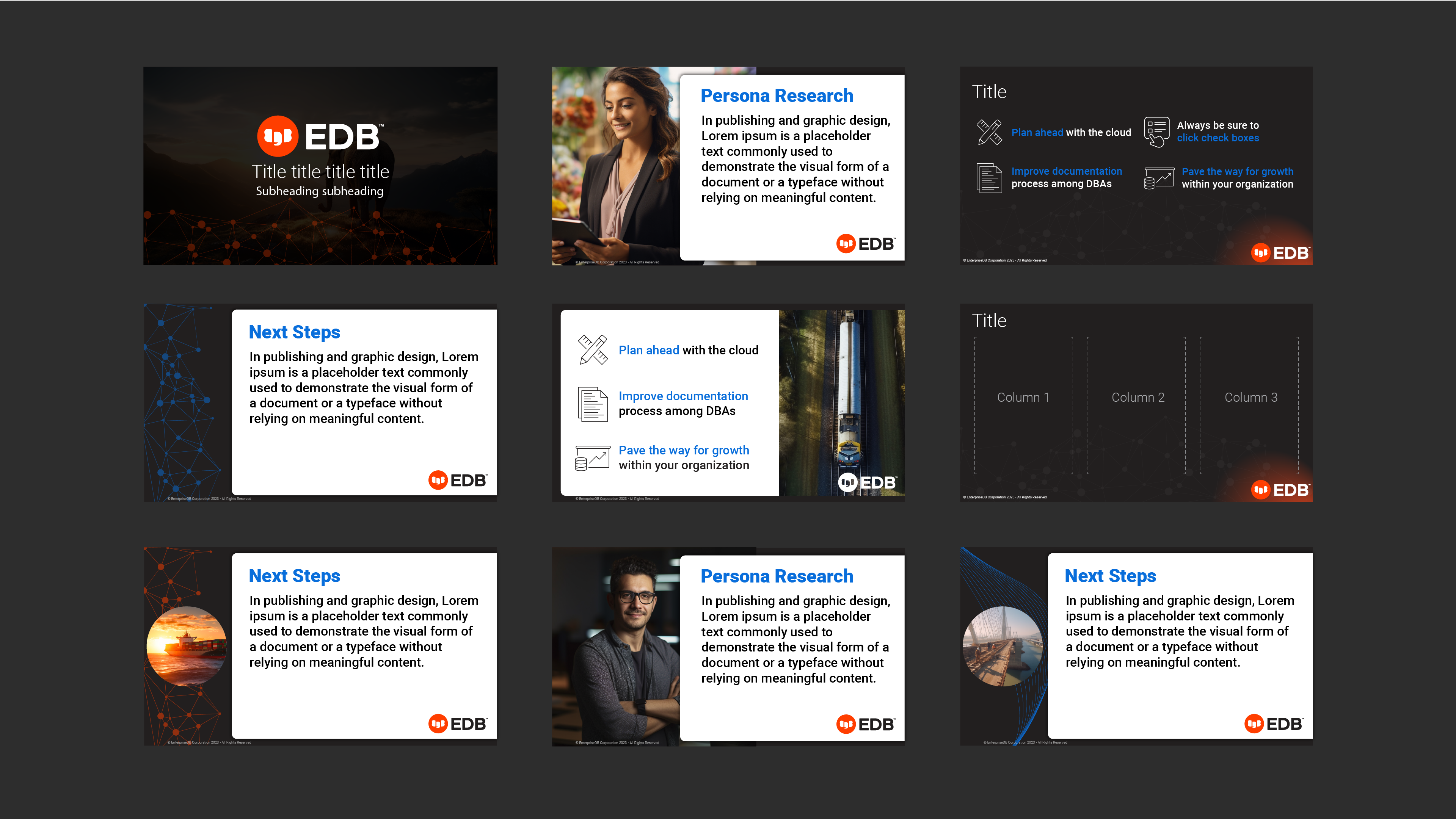This screenshot has height=819, width=1456.
Task: Click the "Pave the way for growth" link on the dark slide
Action: pos(1237,172)
